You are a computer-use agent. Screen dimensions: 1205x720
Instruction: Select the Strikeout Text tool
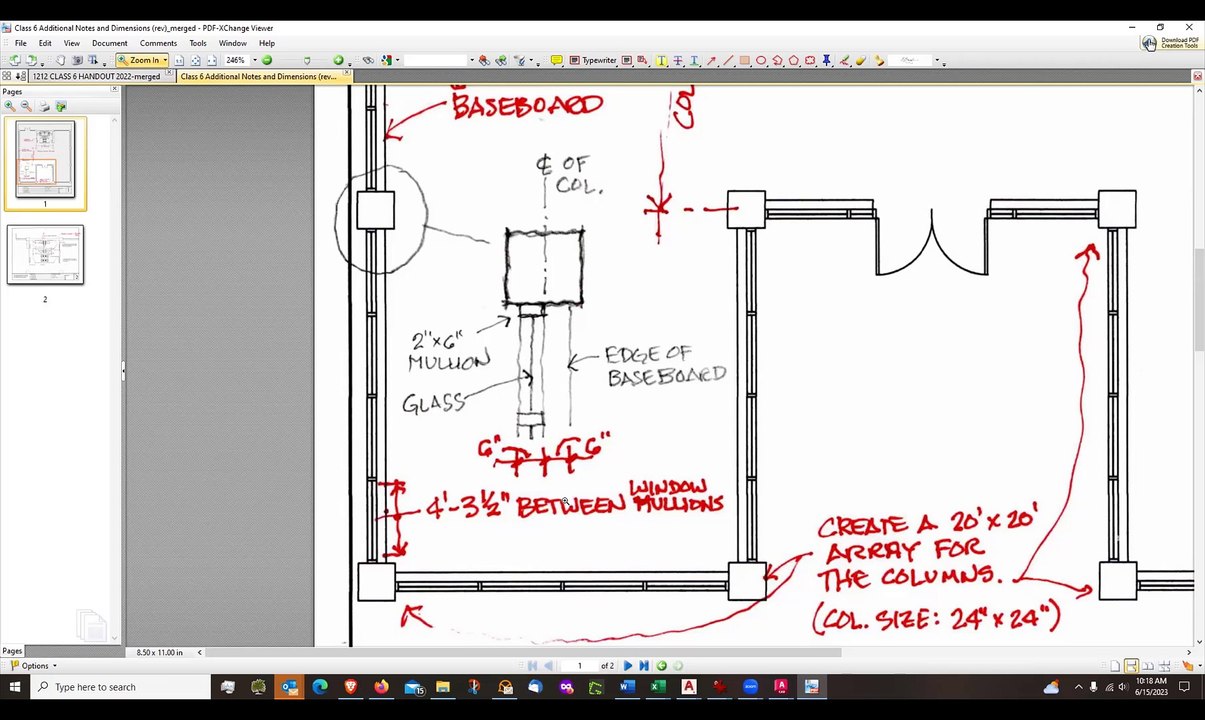[678, 60]
